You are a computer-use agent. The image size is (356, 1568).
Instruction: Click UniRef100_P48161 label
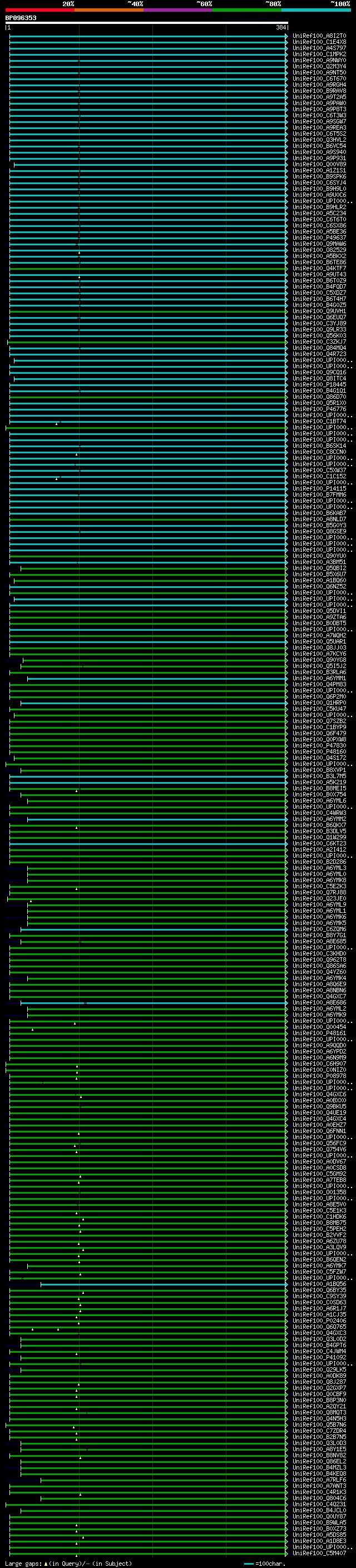click(319, 1033)
